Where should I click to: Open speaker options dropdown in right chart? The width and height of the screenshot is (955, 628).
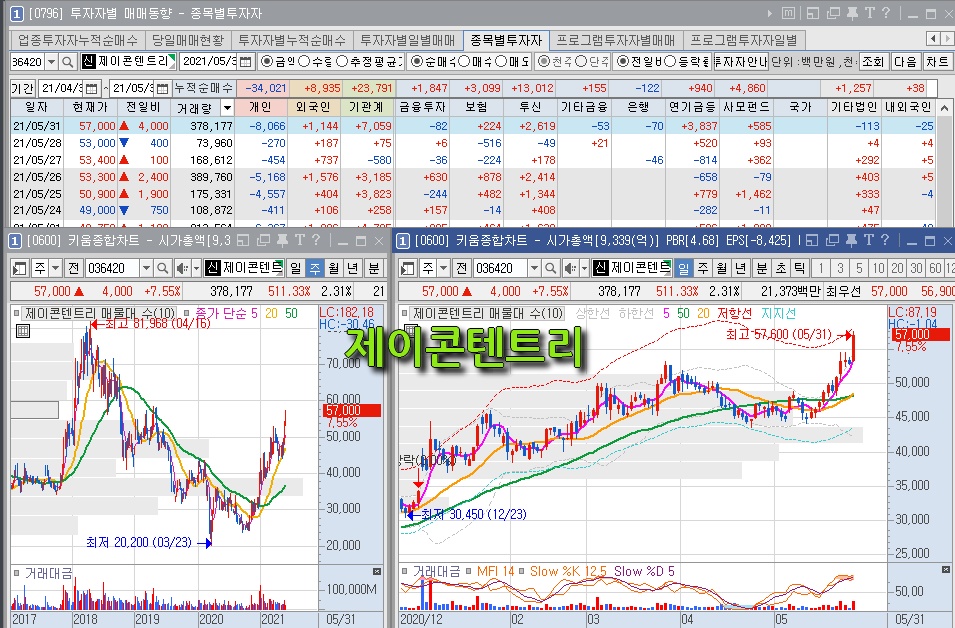(x=584, y=268)
